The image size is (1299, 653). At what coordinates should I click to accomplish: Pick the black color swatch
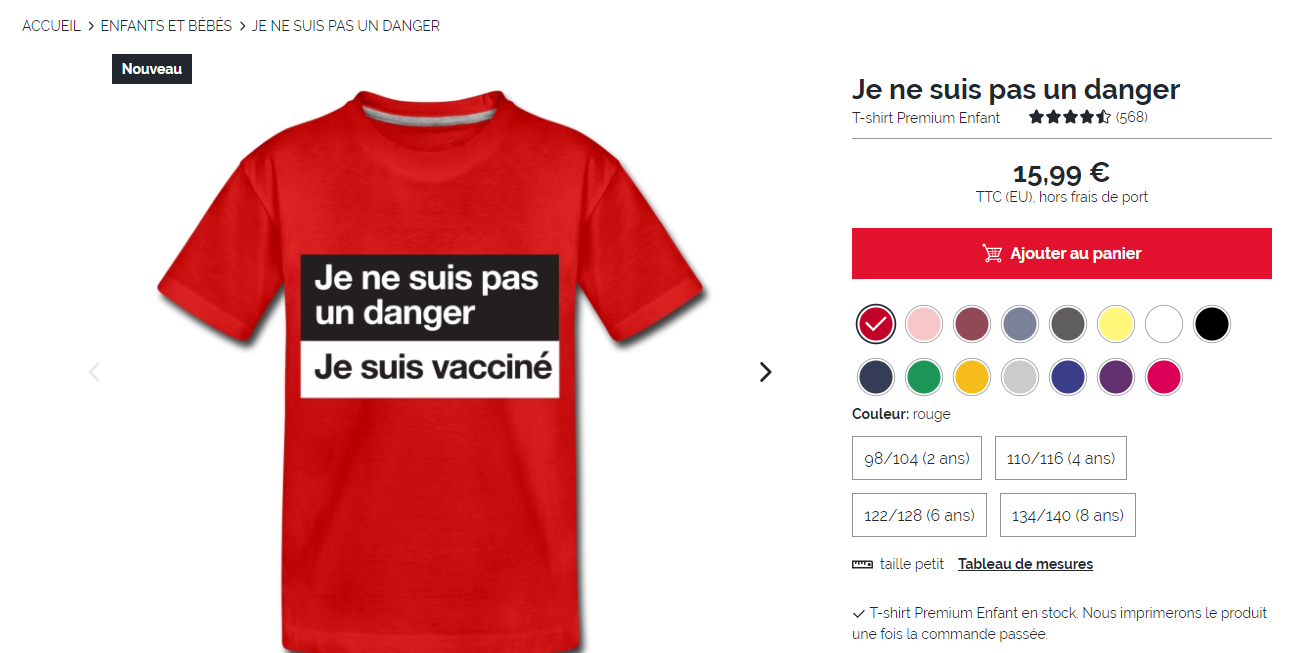pyautogui.click(x=1211, y=324)
